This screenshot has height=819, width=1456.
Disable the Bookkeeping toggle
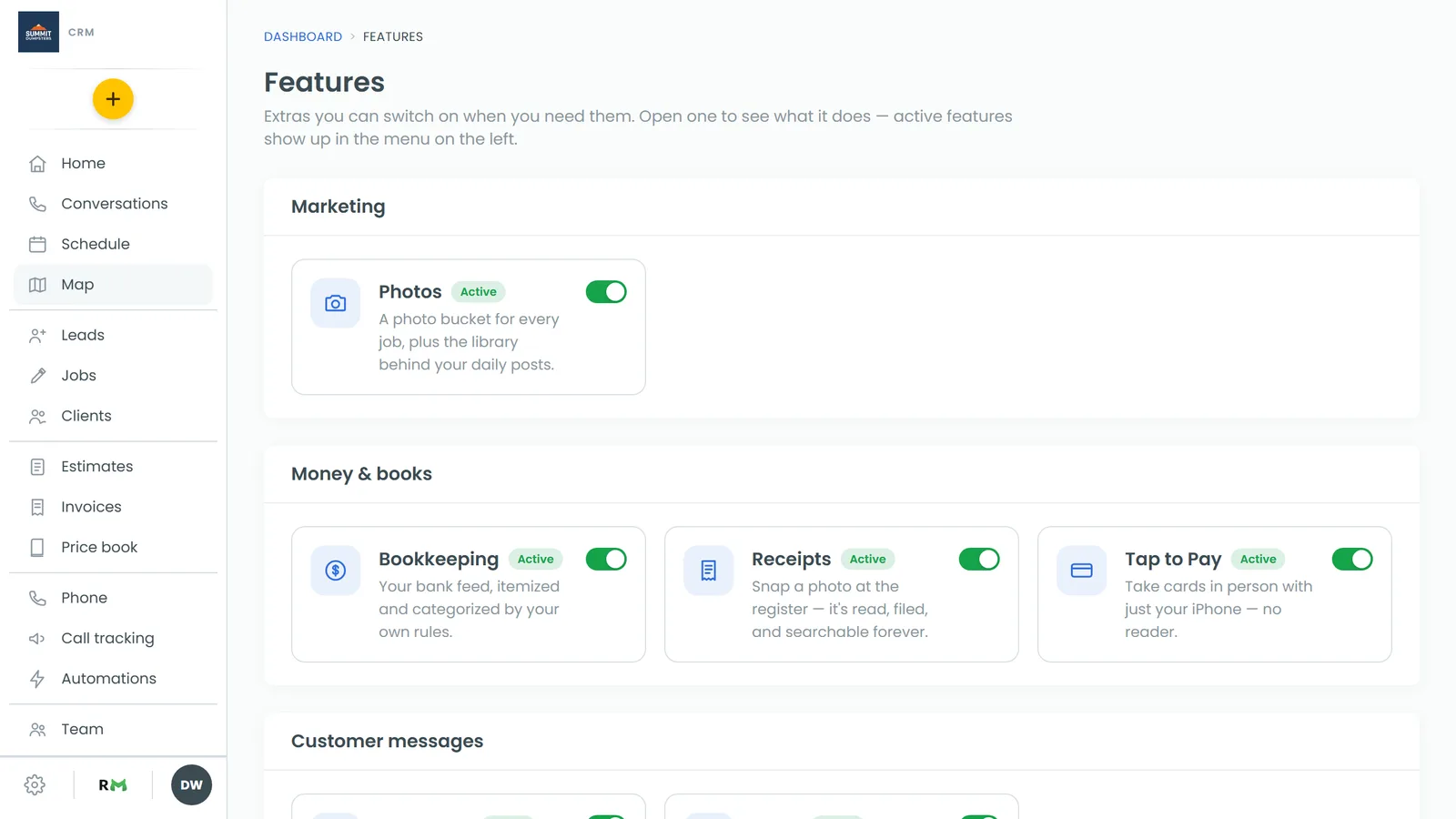coord(606,560)
